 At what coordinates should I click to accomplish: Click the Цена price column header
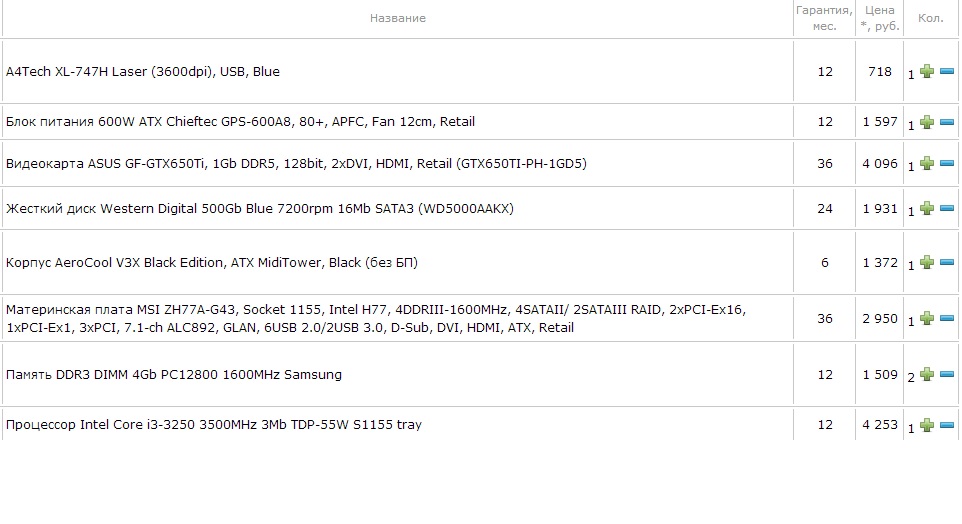click(879, 18)
